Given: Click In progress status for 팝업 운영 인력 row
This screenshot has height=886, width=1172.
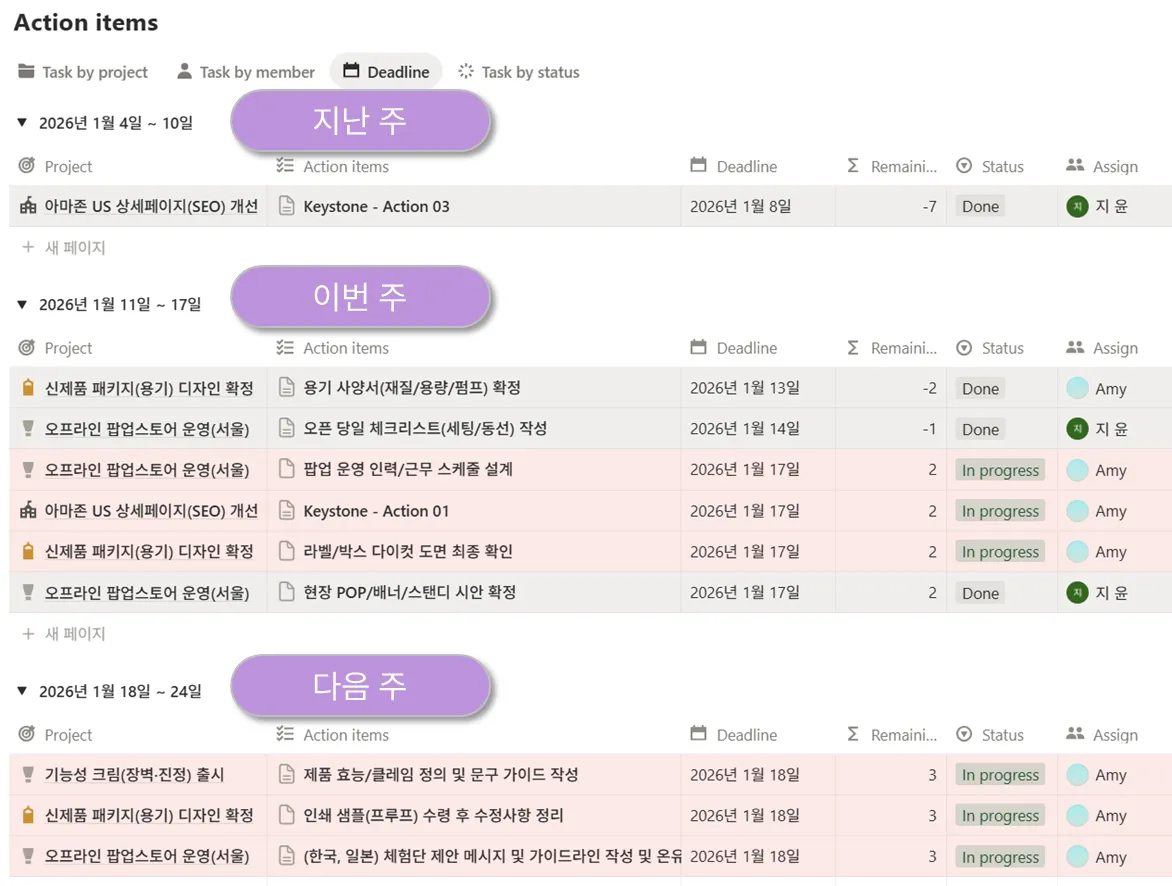Looking at the screenshot, I should pyautogui.click(x=1000, y=471).
